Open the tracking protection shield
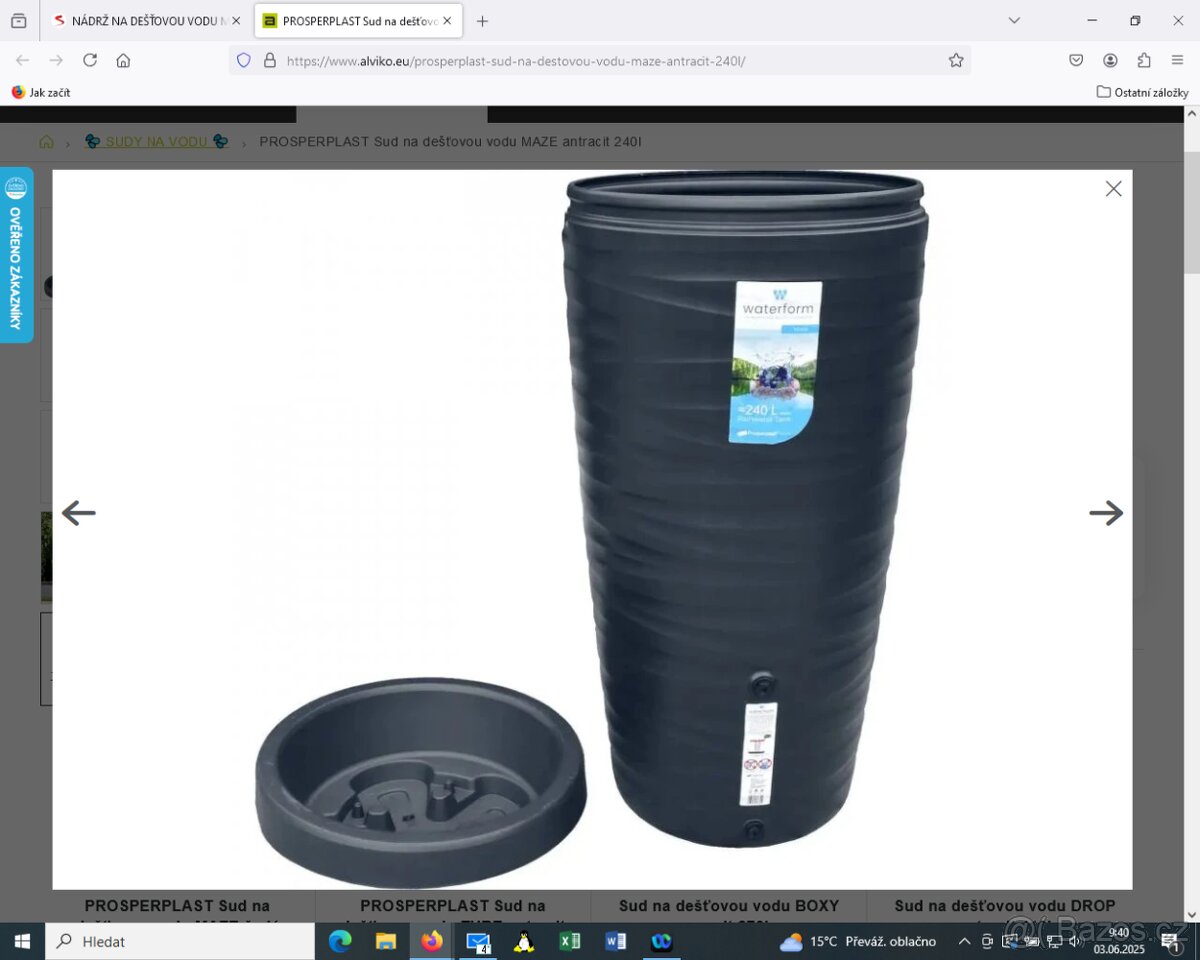Image resolution: width=1200 pixels, height=960 pixels. pos(244,60)
